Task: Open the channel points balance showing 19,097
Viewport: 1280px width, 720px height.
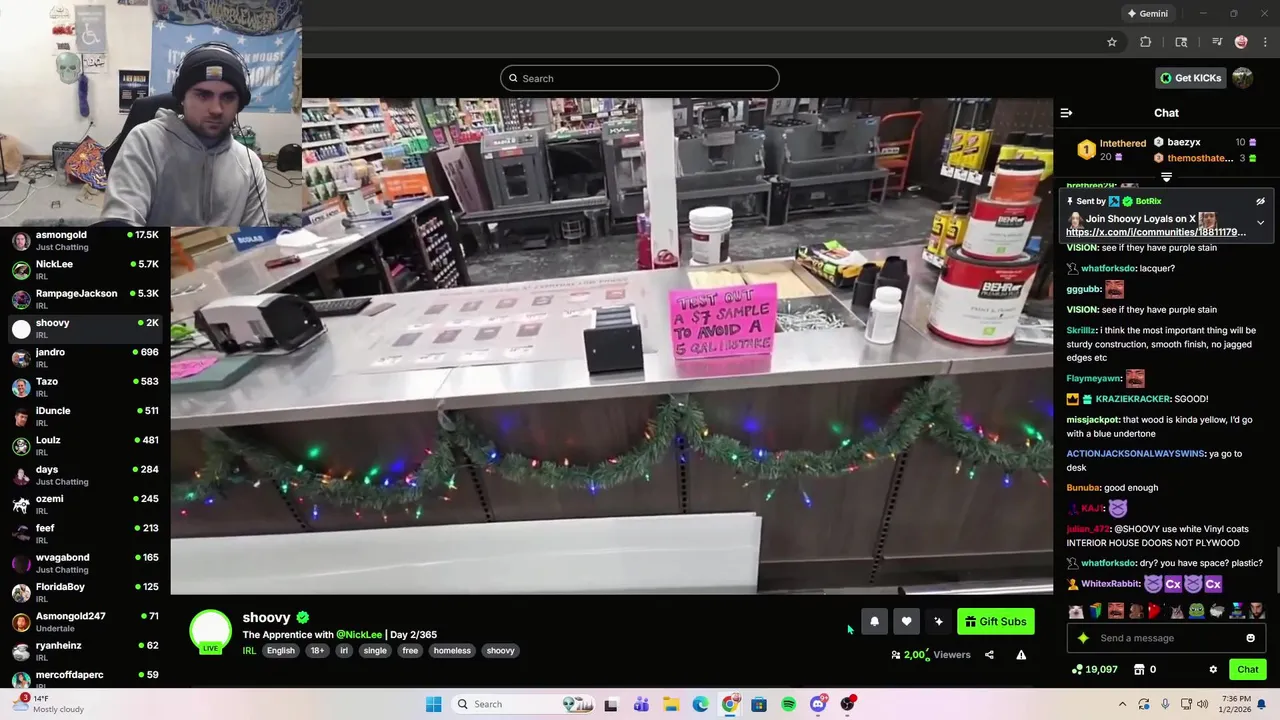Action: pos(1094,669)
